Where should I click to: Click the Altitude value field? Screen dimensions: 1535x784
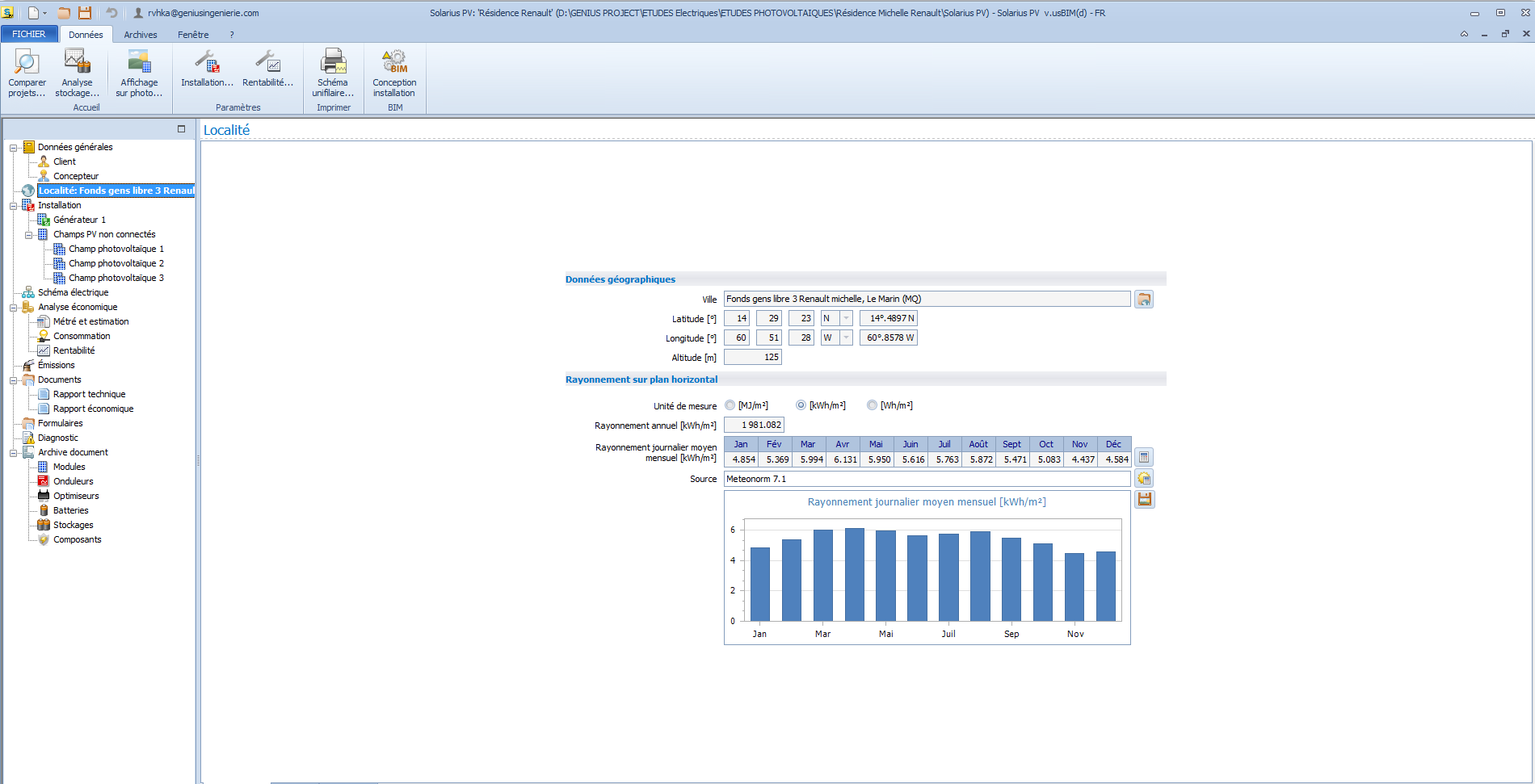pyautogui.click(x=753, y=357)
